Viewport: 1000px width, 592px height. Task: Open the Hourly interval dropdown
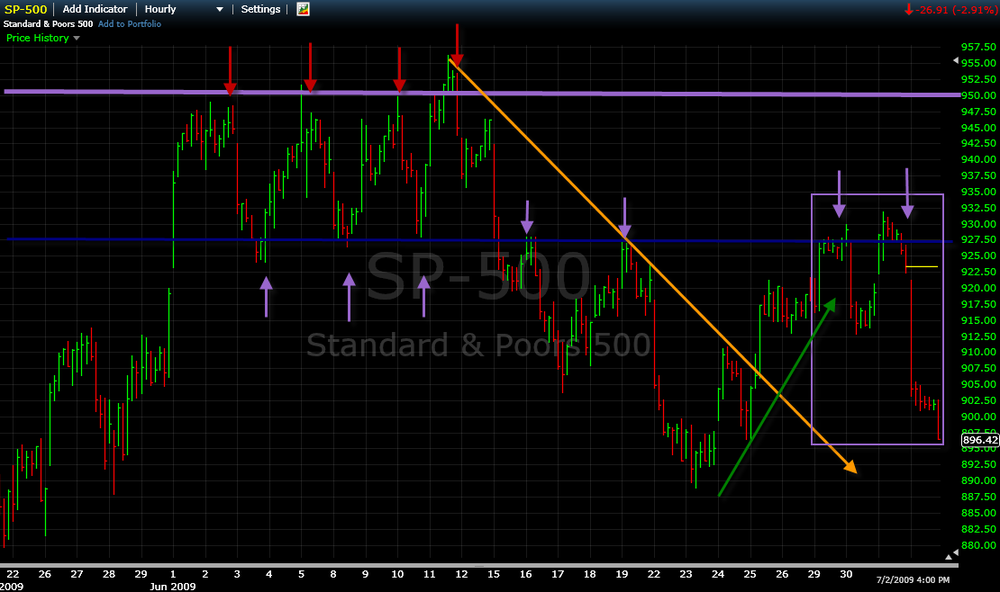[x=184, y=9]
